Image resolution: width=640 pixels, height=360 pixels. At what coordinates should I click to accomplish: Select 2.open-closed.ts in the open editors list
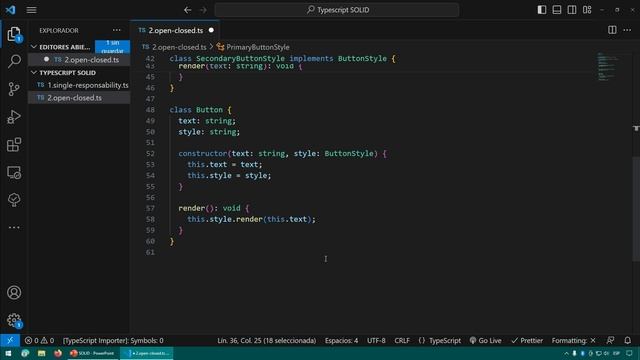[79, 60]
